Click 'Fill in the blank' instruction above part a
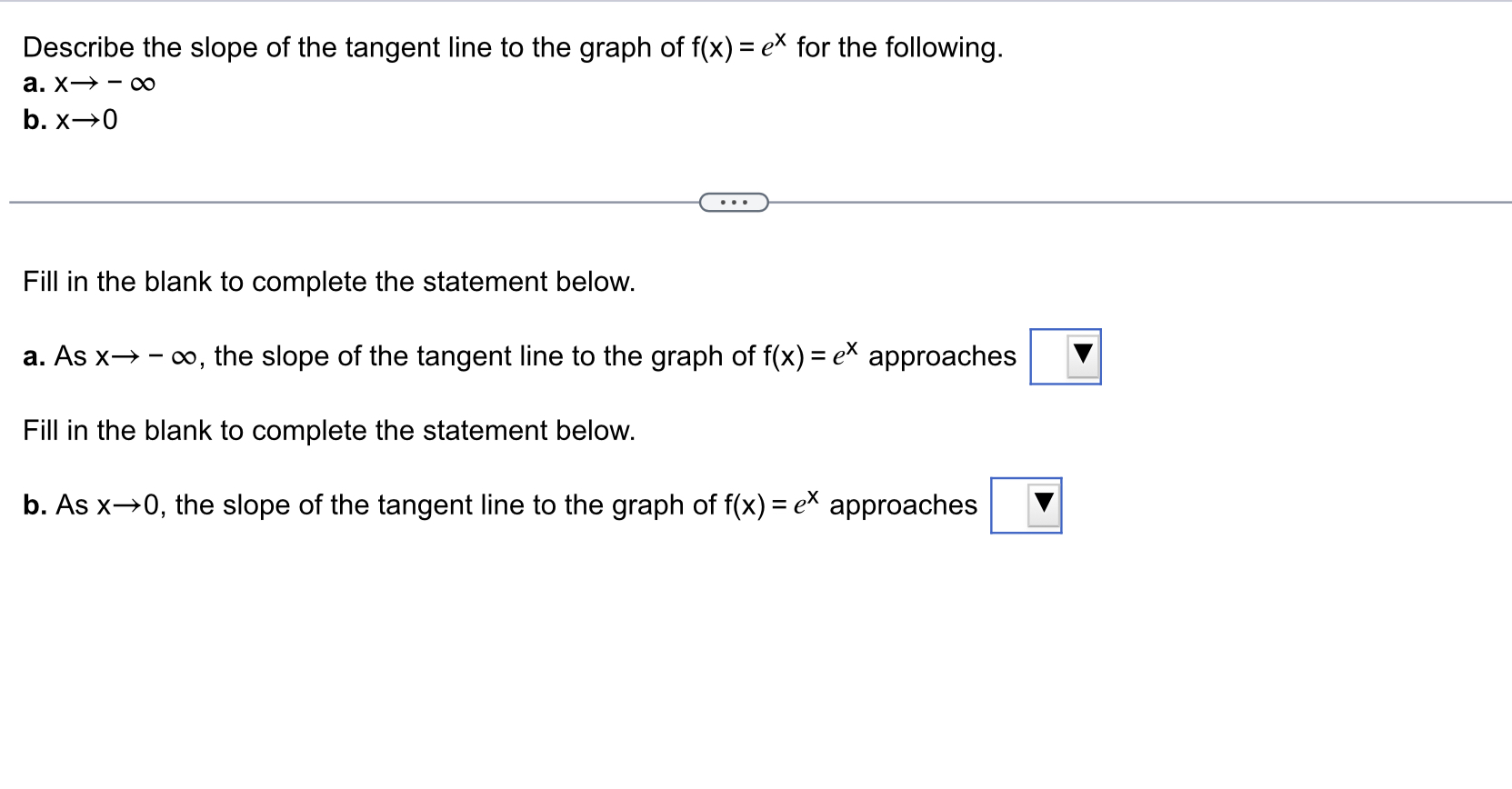The width and height of the screenshot is (1512, 789). (329, 282)
